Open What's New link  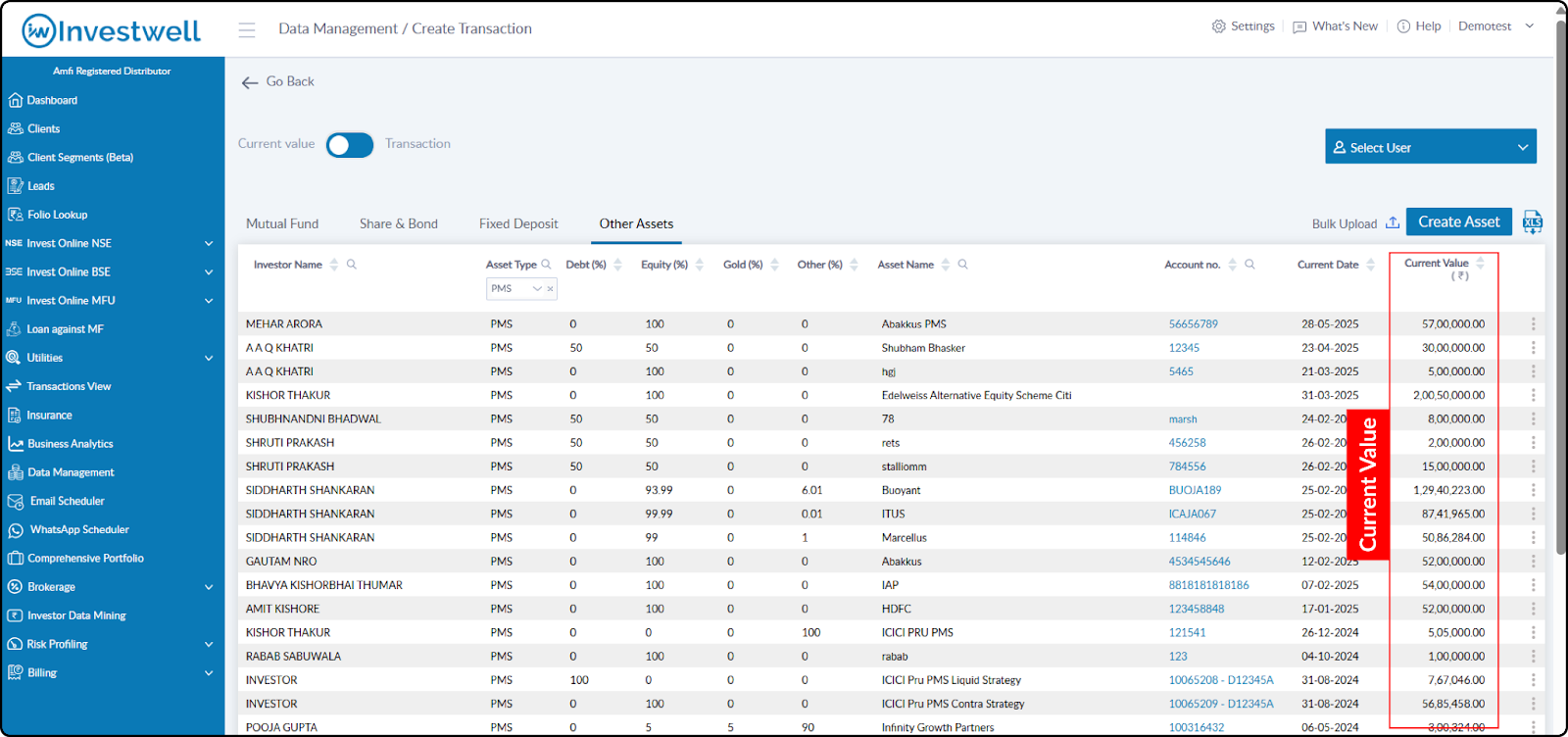[x=1335, y=26]
